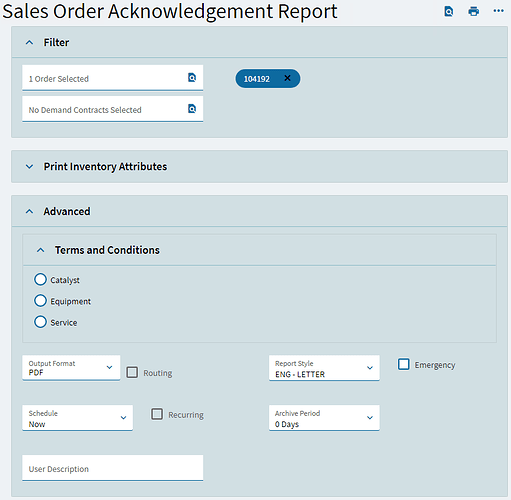Image resolution: width=511 pixels, height=500 pixels.
Task: Click the User Description input field
Action: 113,468
